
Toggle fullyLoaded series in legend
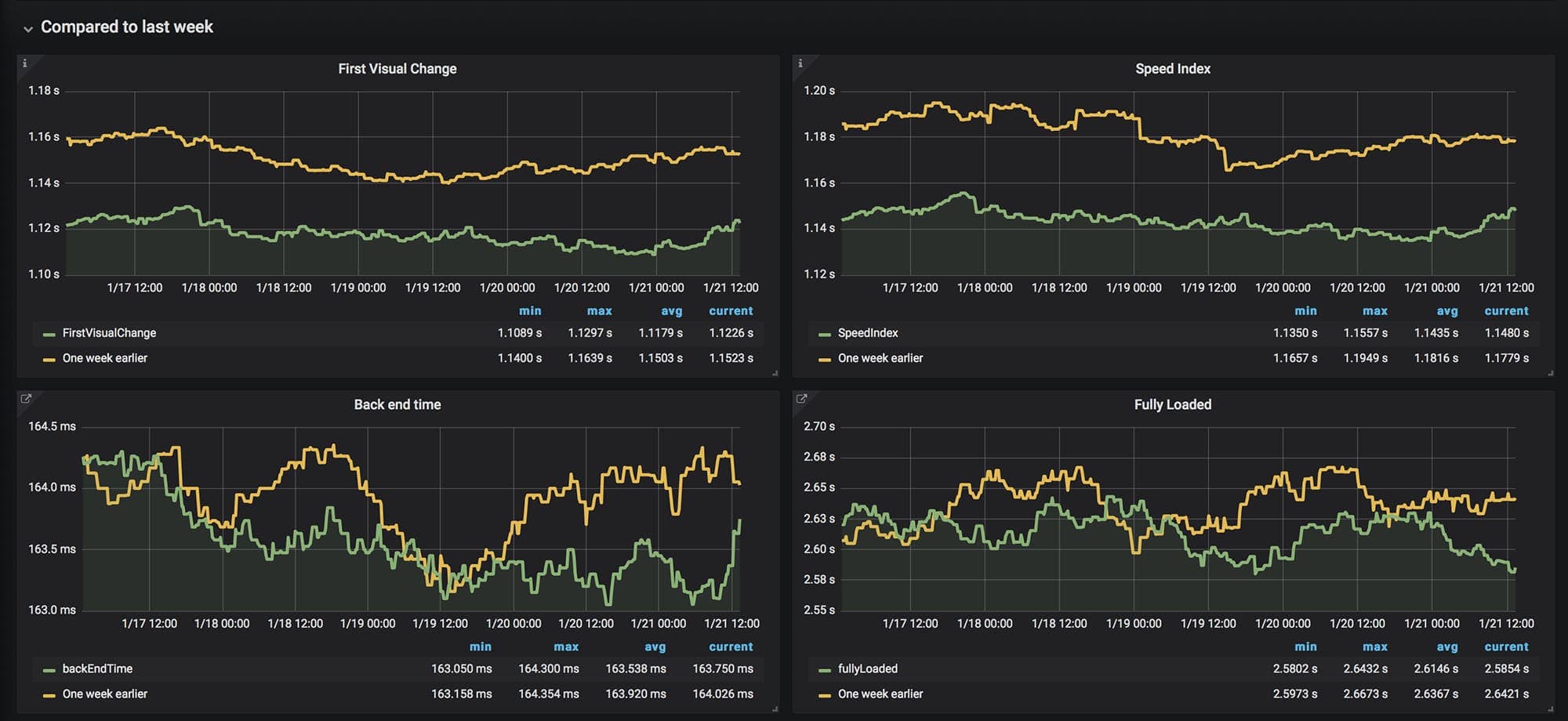(x=867, y=668)
